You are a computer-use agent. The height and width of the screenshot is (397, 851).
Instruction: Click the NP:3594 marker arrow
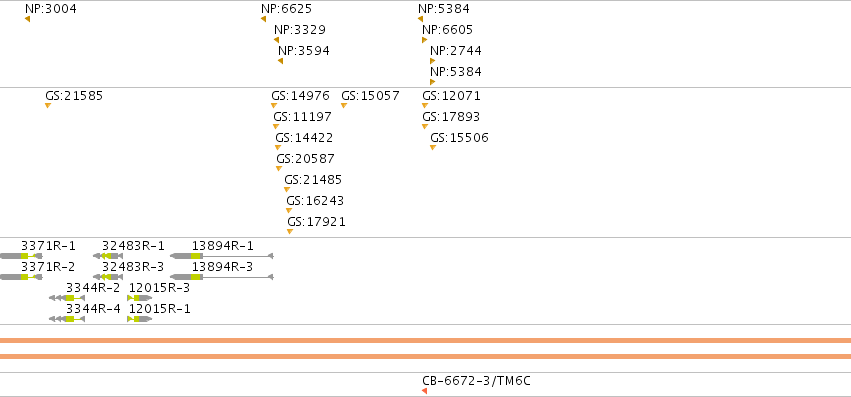click(280, 61)
